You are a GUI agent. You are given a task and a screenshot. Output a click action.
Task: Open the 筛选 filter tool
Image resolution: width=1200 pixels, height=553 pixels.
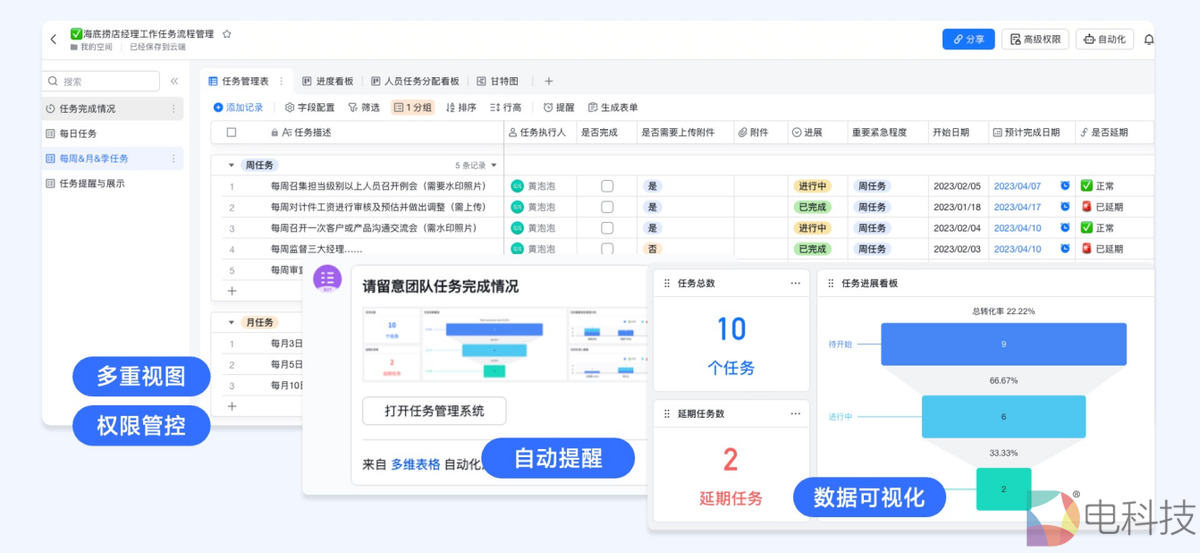tap(364, 107)
